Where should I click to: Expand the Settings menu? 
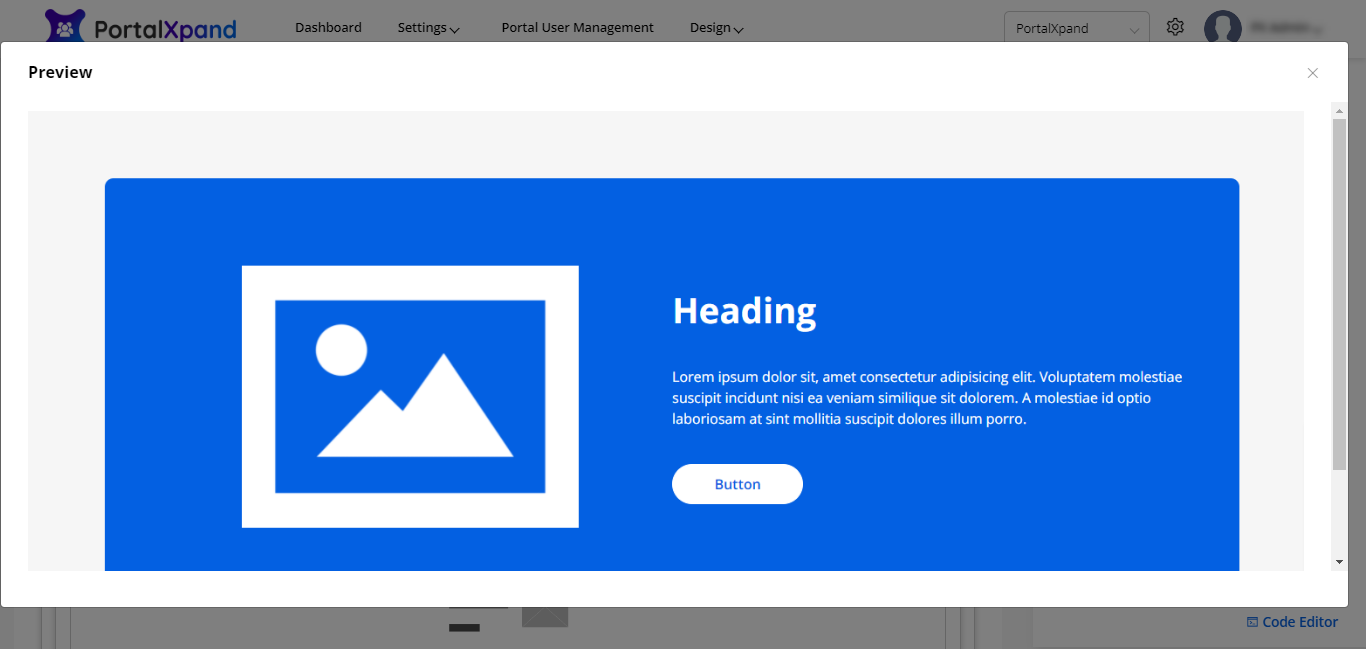(x=428, y=28)
